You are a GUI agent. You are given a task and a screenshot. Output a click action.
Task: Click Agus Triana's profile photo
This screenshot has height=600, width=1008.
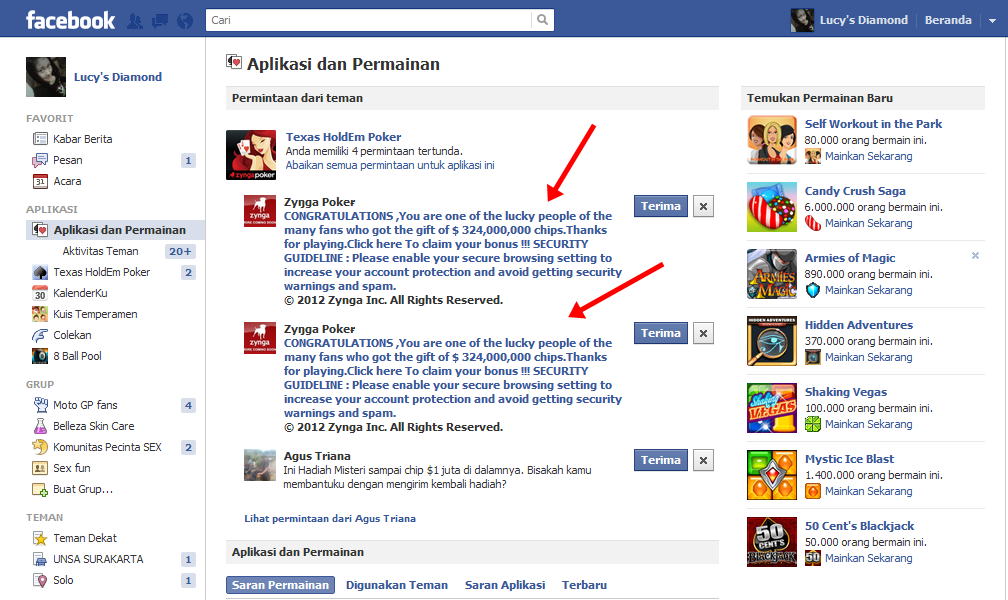pyautogui.click(x=260, y=465)
